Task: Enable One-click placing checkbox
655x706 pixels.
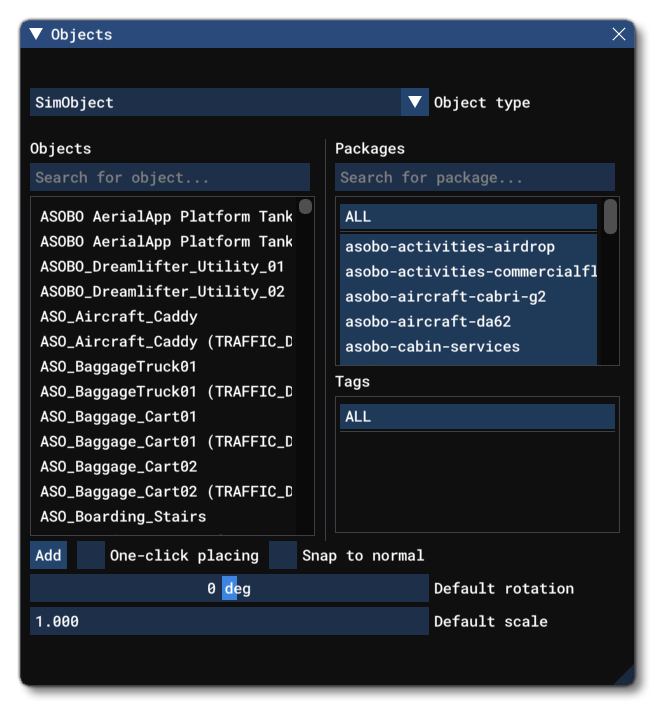Action: (x=90, y=555)
